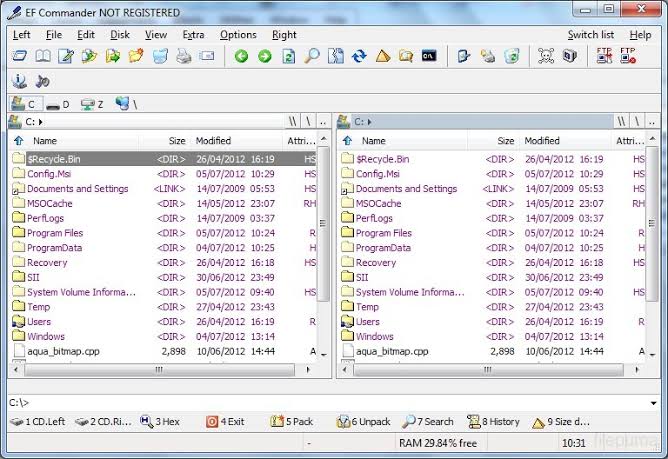Click the left panel parent directory '..' button

pyautogui.click(x=323, y=122)
